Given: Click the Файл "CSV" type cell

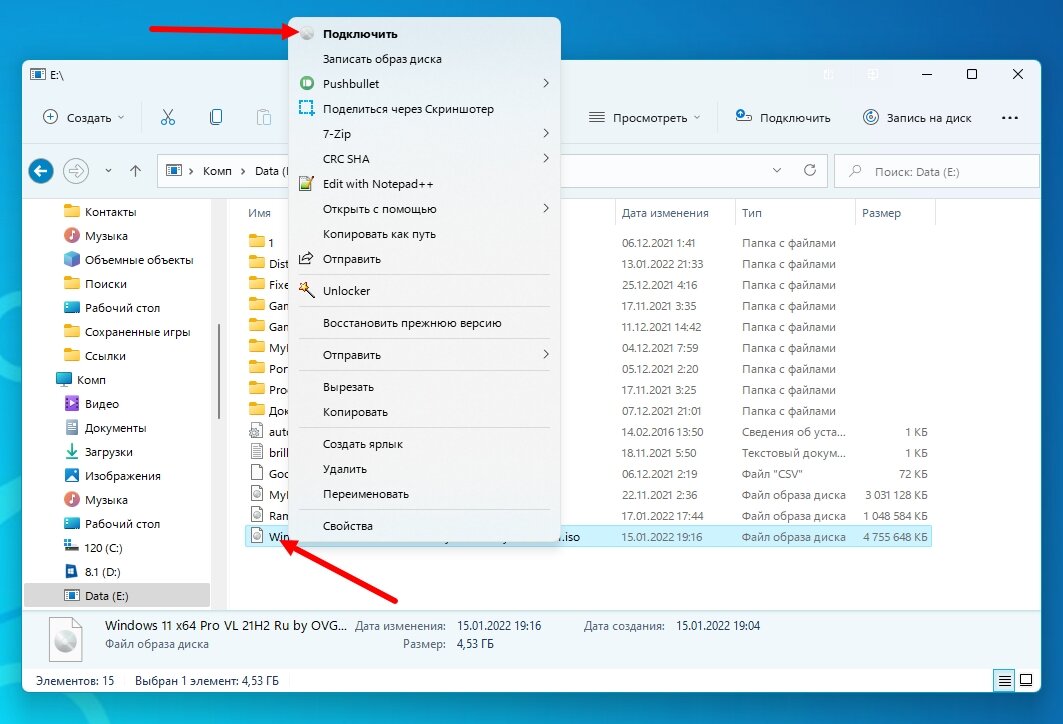Looking at the screenshot, I should click(772, 474).
